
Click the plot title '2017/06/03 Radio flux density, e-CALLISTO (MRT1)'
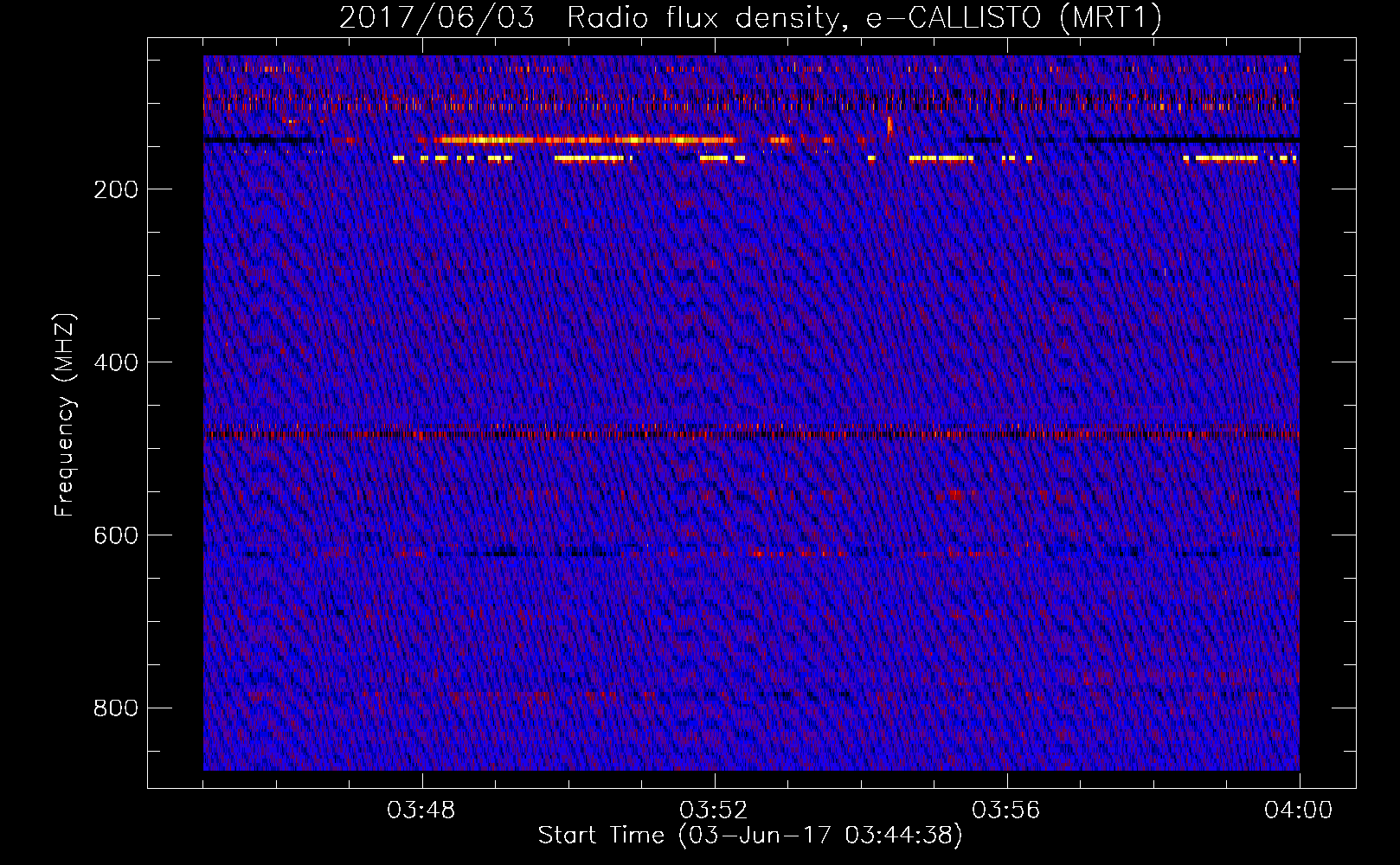(x=750, y=17)
